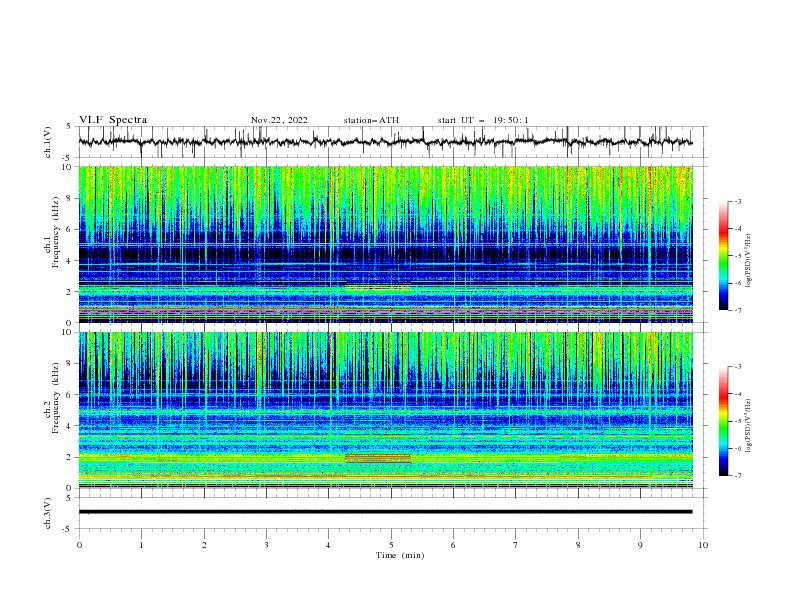The height and width of the screenshot is (612, 792).
Task: Click the "ch.3(V)" waveform axis label
Action: coord(48,513)
